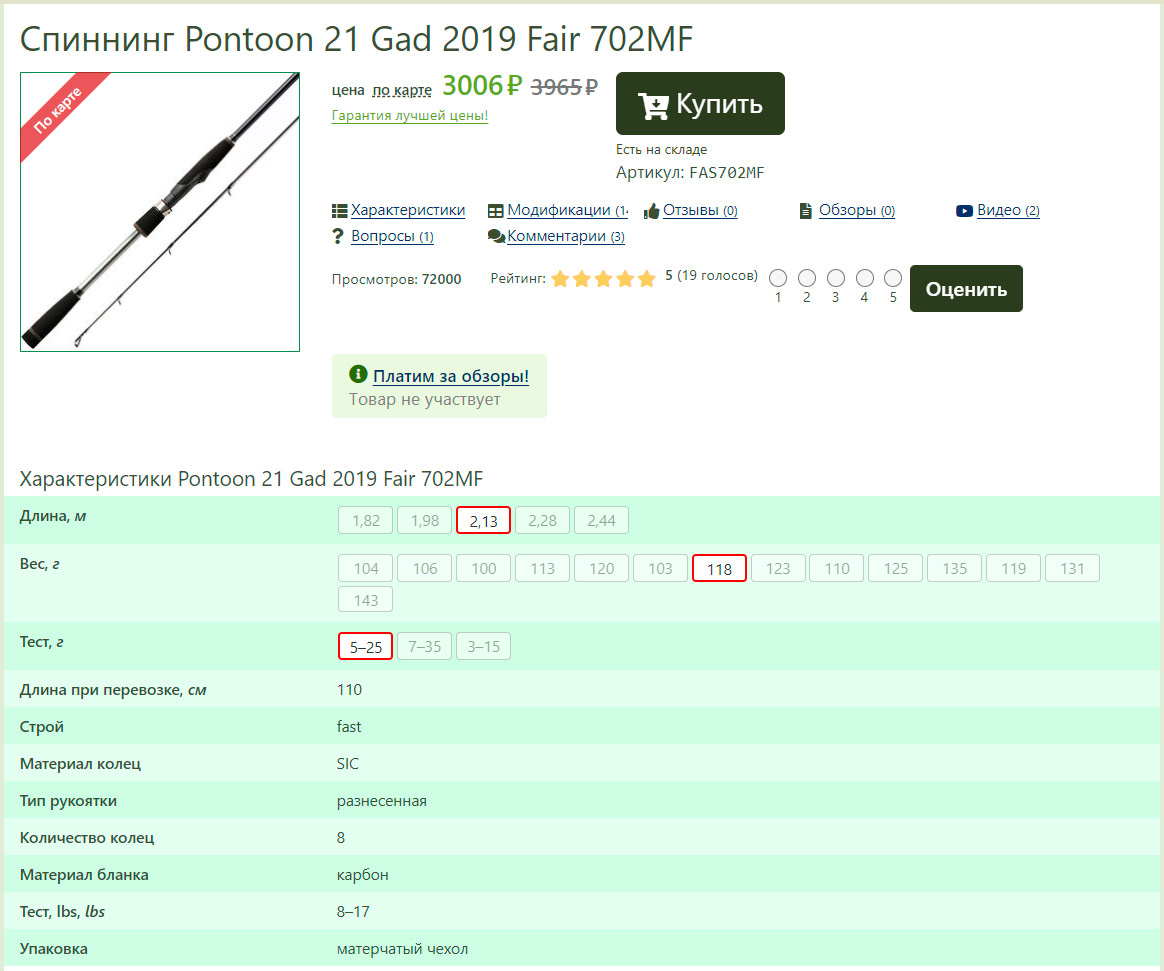
Task: Choose weight option 131
Action: [1072, 569]
